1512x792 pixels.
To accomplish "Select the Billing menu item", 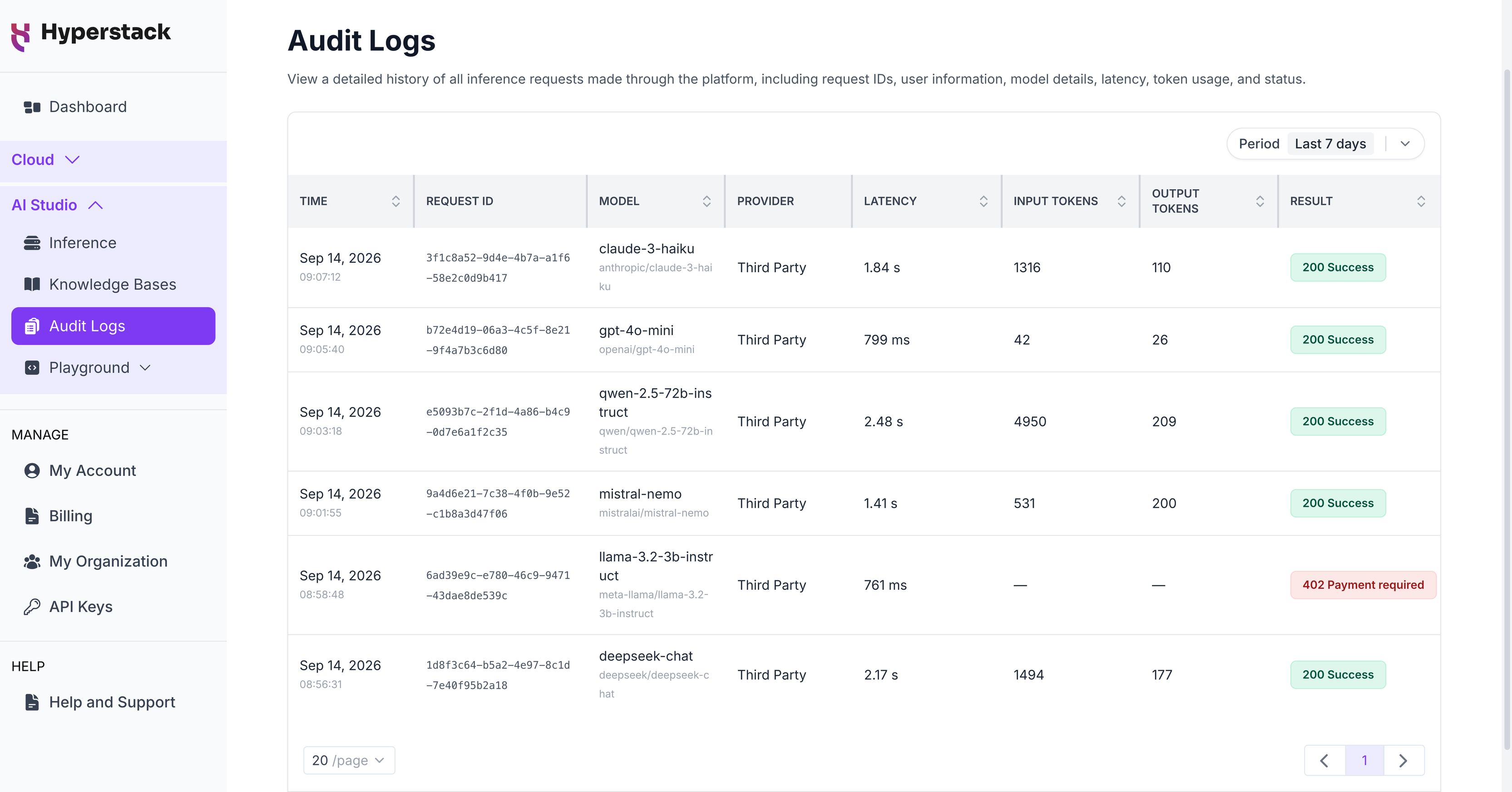I will [x=113, y=516].
